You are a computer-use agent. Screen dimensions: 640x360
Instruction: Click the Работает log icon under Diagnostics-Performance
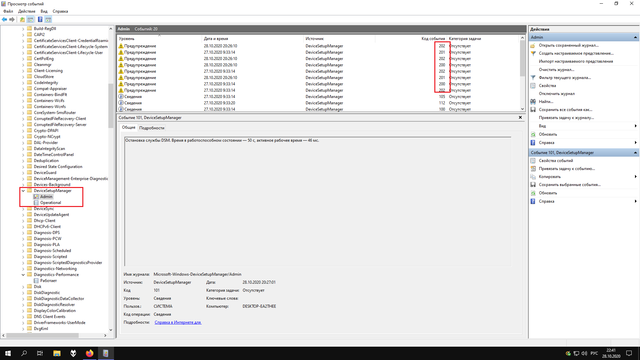click(36, 281)
